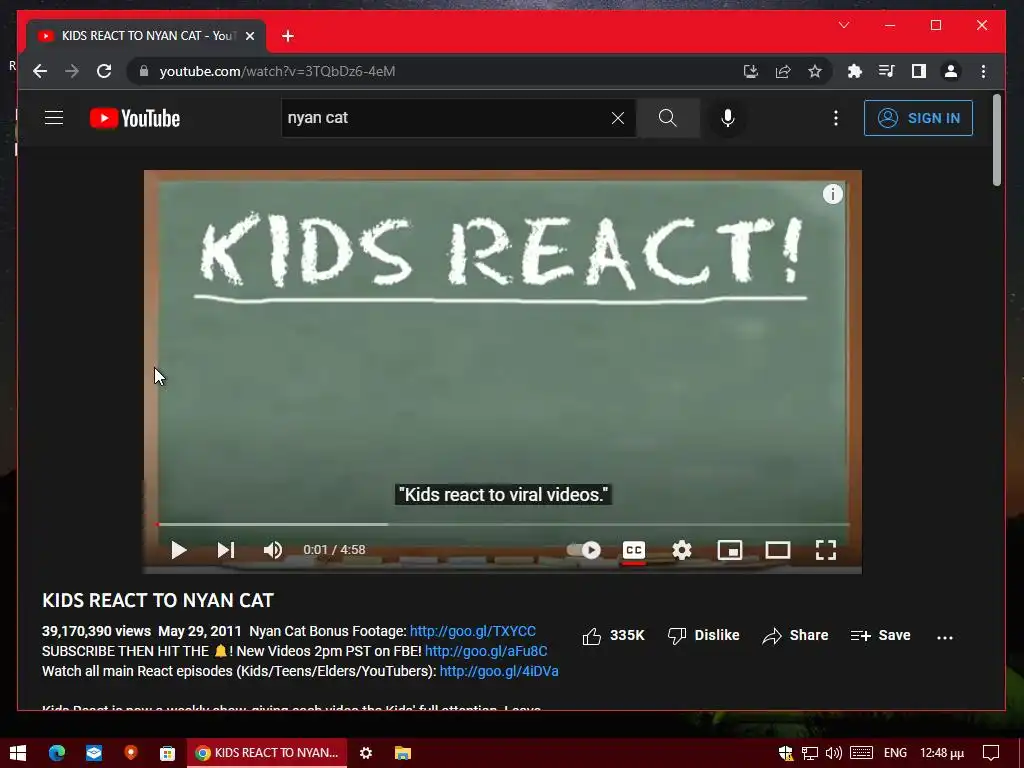Bookmark this tab star
The height and width of the screenshot is (768, 1024).
coord(814,71)
